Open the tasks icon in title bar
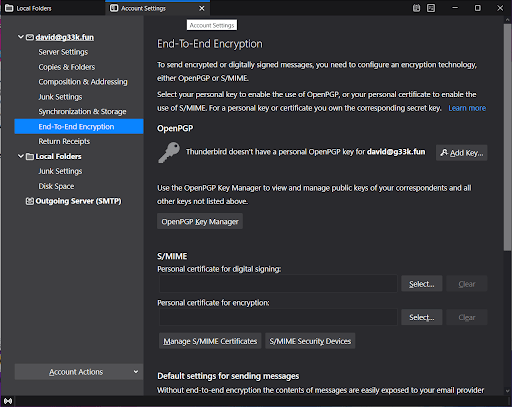The height and width of the screenshot is (407, 512). [431, 8]
